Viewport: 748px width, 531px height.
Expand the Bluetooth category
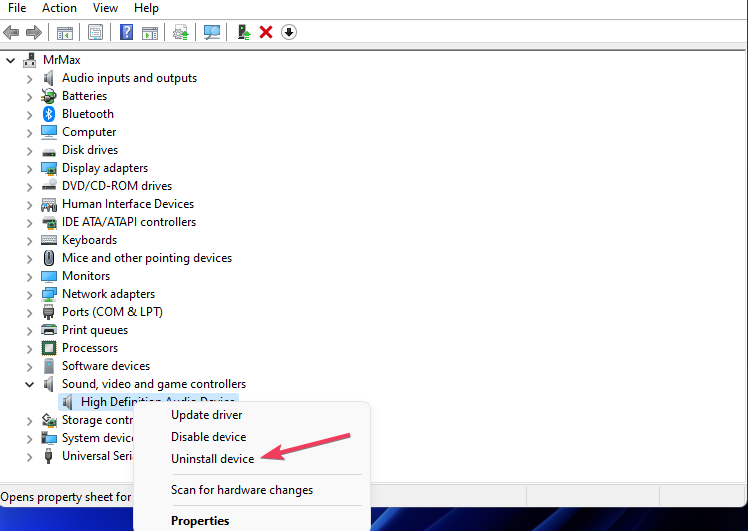(x=30, y=115)
